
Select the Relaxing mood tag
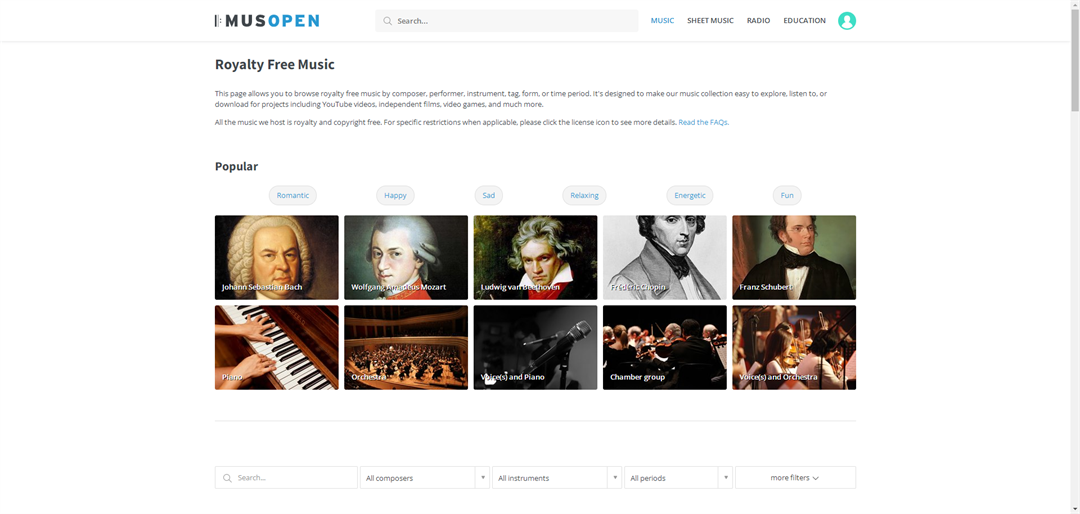click(x=584, y=195)
